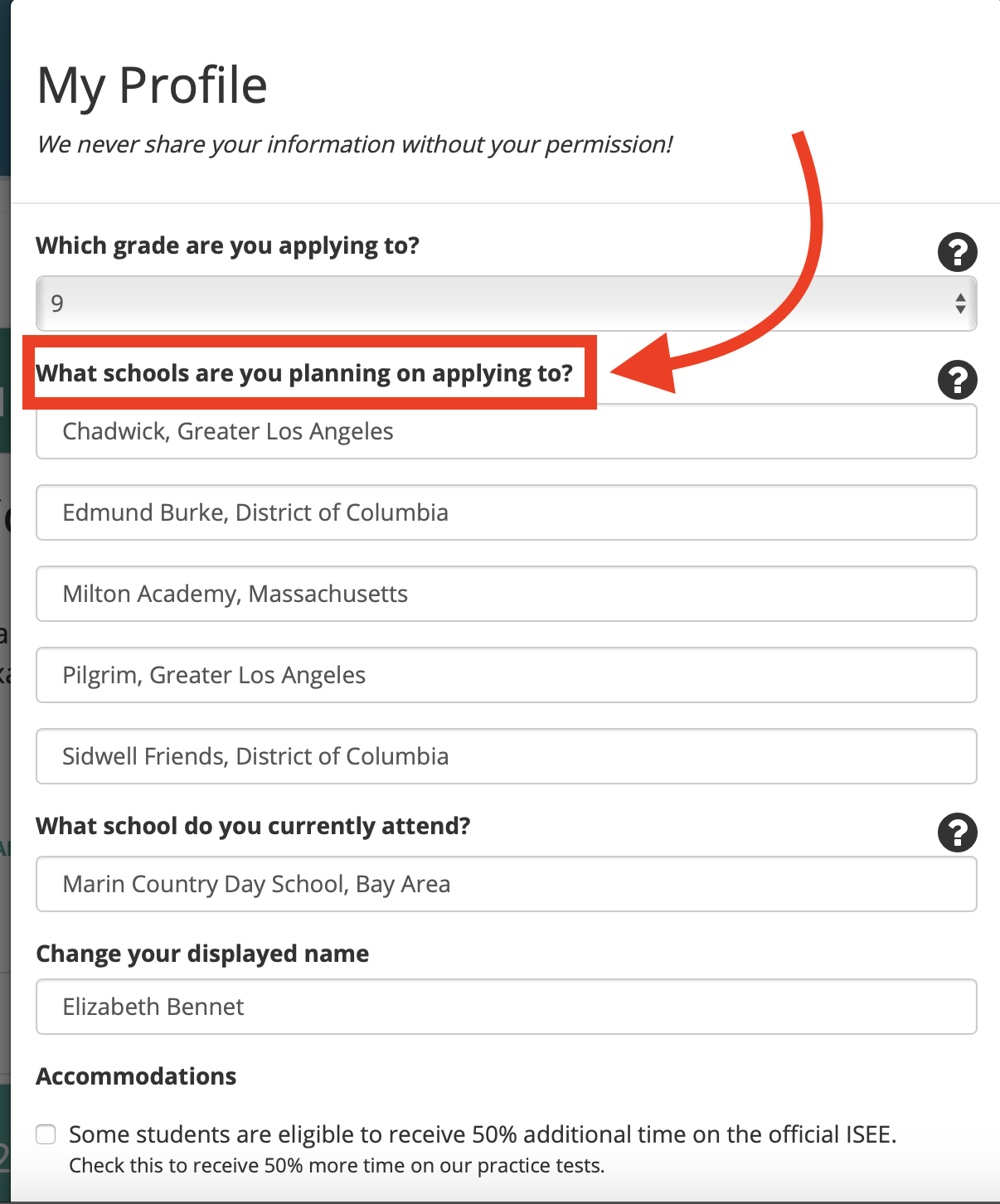Click the 'What school do you currently attend?' label
The height and width of the screenshot is (1204, 1000).
(x=254, y=826)
